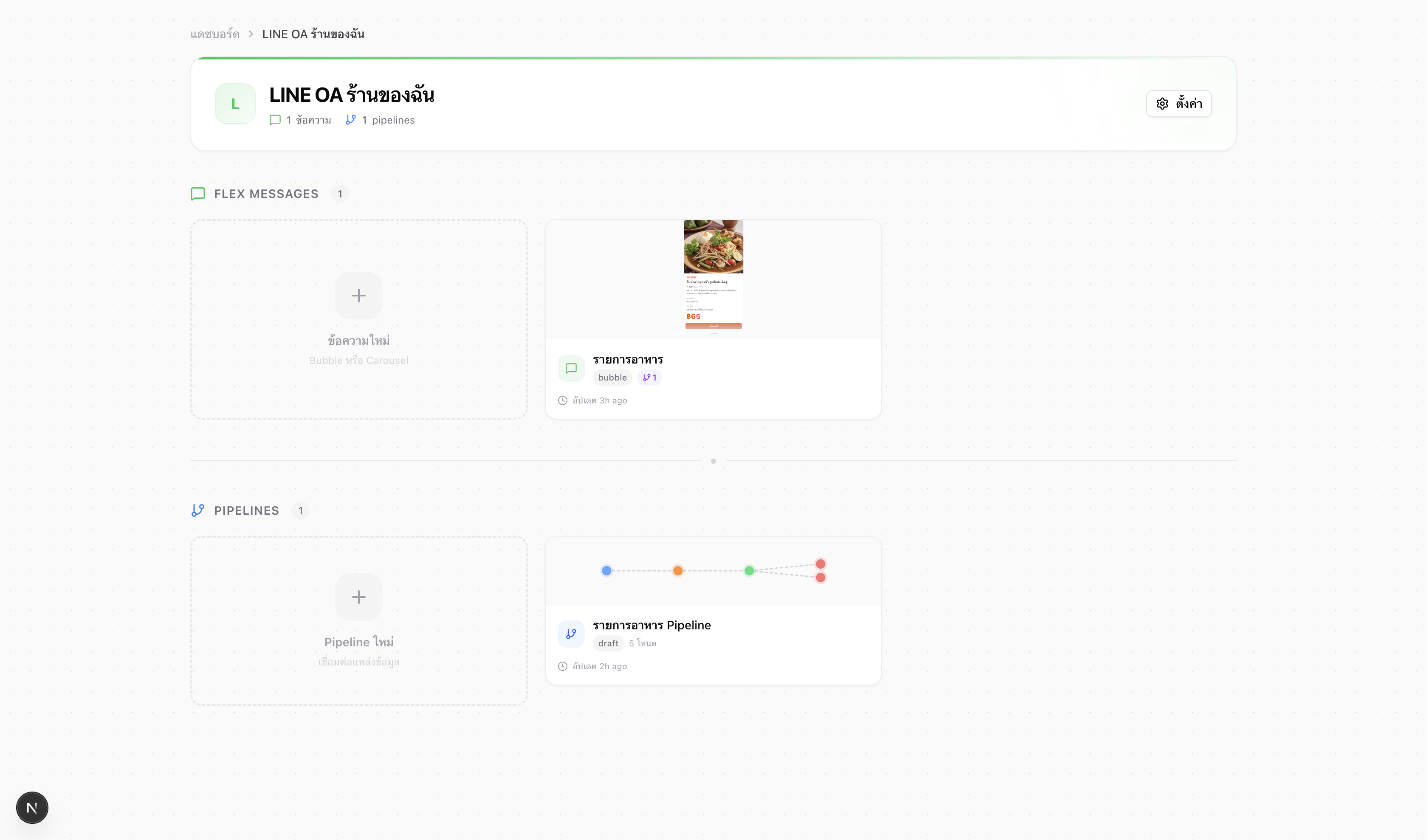
Task: Click the gear icon on the ตั้งค่า button
Action: [x=1162, y=104]
